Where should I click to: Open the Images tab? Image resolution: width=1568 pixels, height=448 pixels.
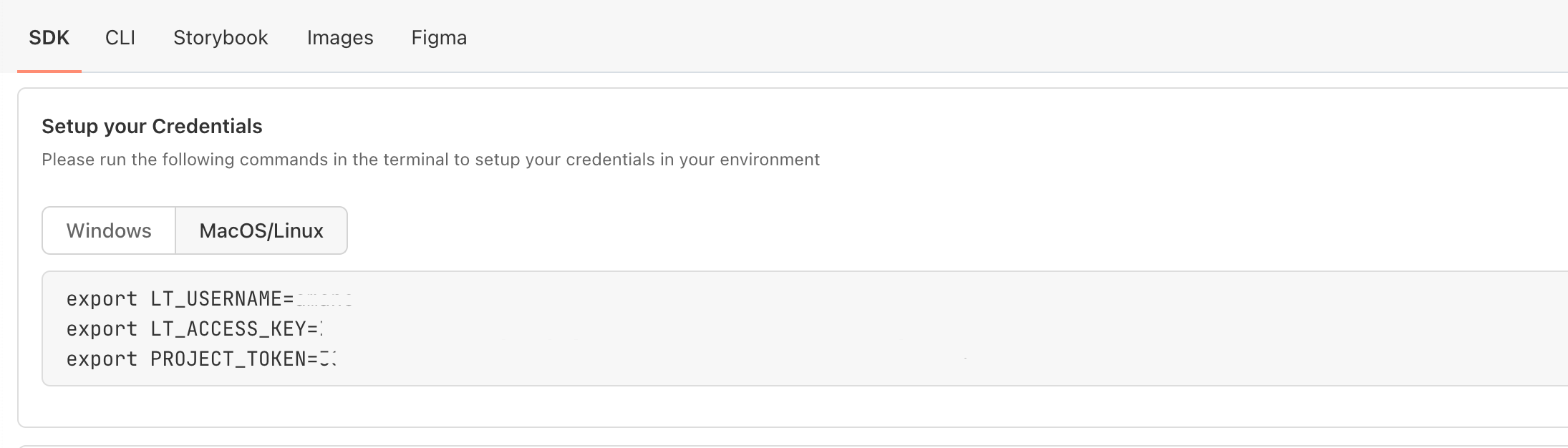pos(340,37)
